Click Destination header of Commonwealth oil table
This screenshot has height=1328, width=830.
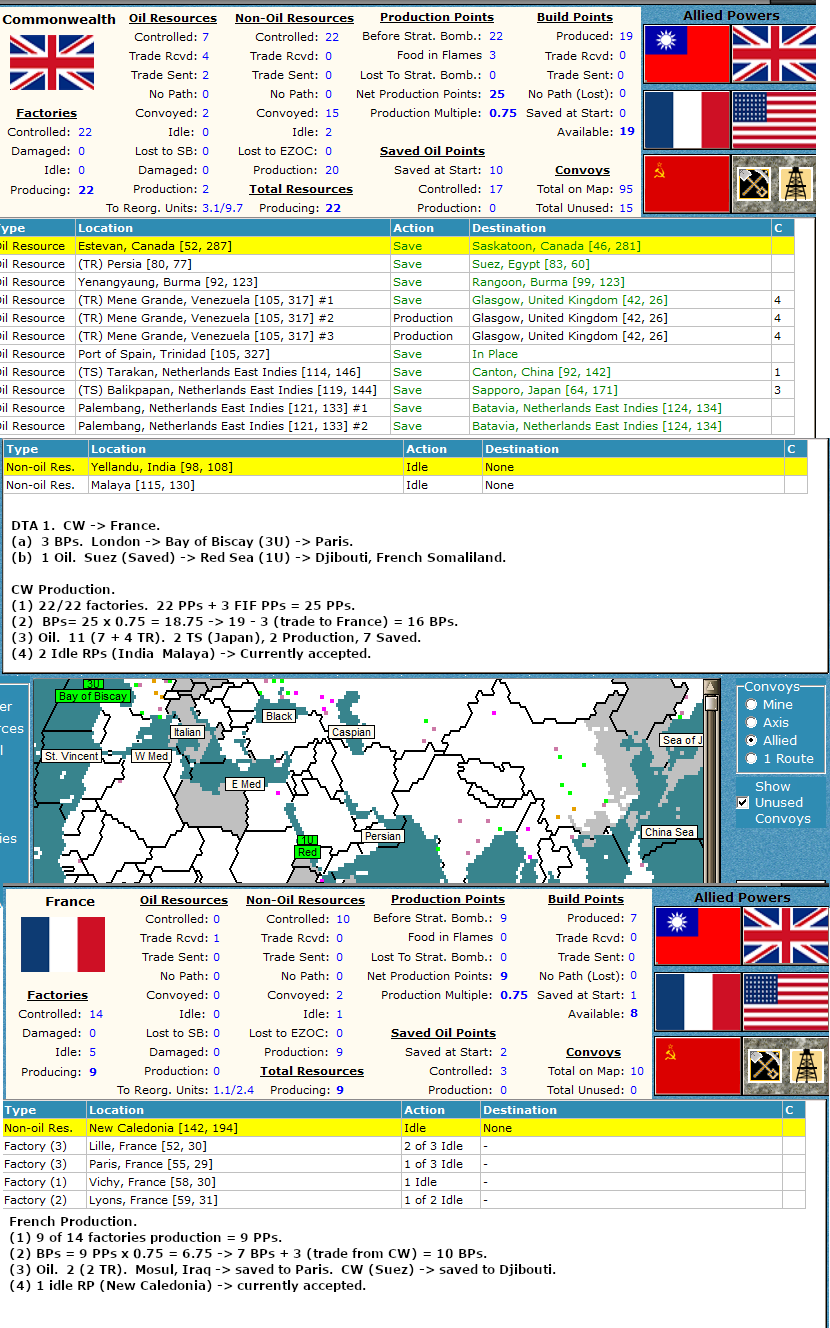[x=619, y=228]
